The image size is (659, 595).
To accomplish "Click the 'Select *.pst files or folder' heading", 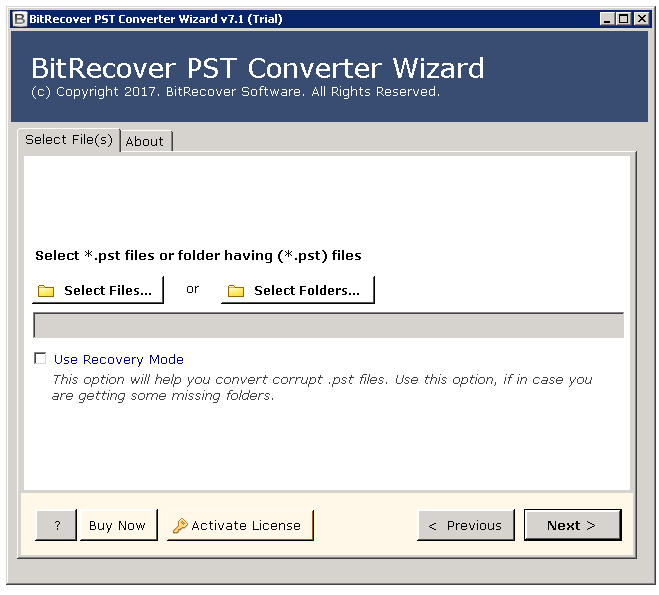I will click(198, 255).
